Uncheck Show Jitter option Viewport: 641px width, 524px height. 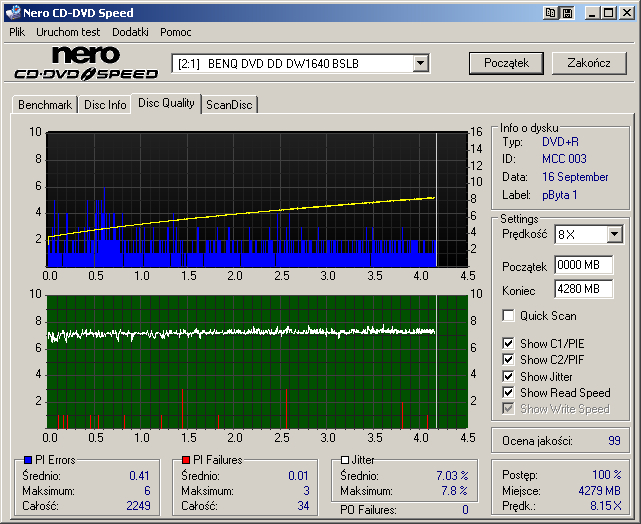pos(508,376)
